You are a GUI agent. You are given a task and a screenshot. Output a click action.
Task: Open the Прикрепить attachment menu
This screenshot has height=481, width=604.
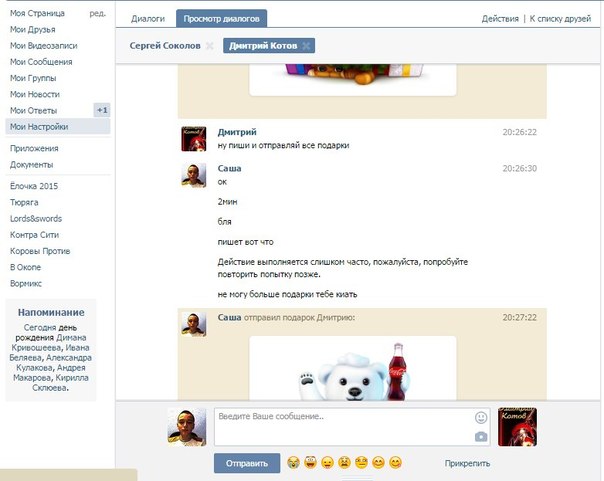467,463
